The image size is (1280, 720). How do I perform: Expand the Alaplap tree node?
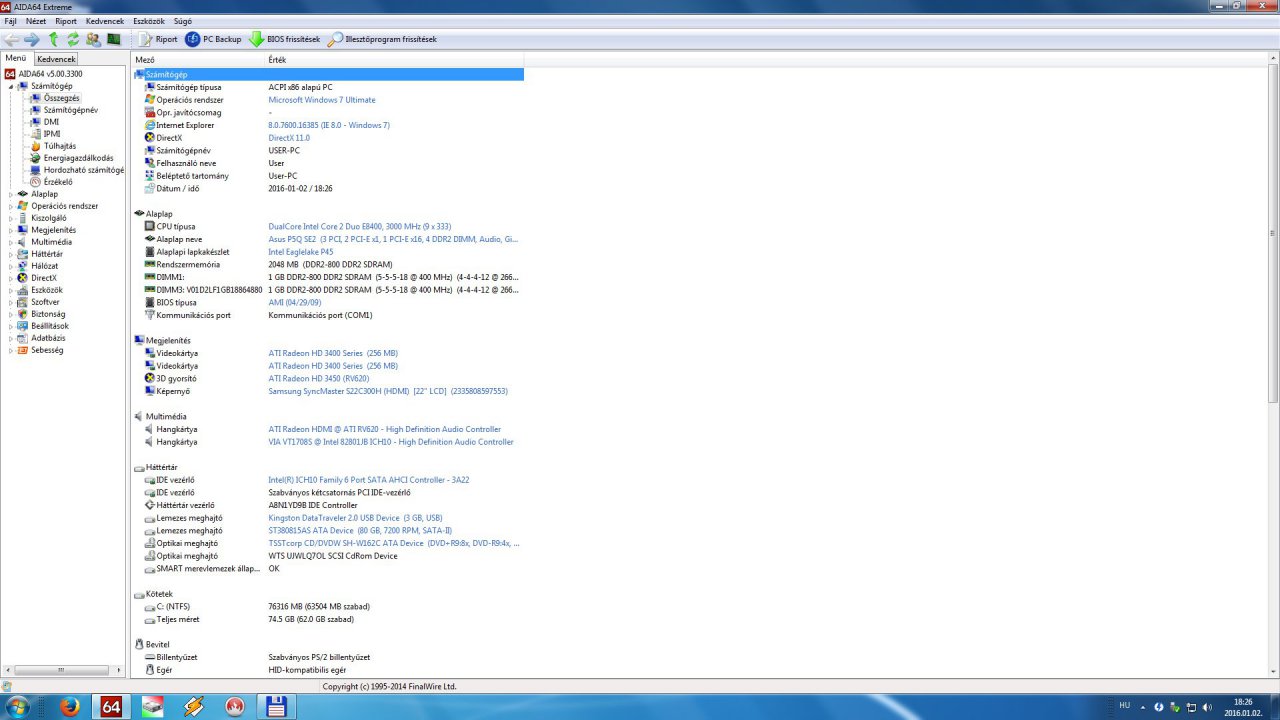[11, 194]
